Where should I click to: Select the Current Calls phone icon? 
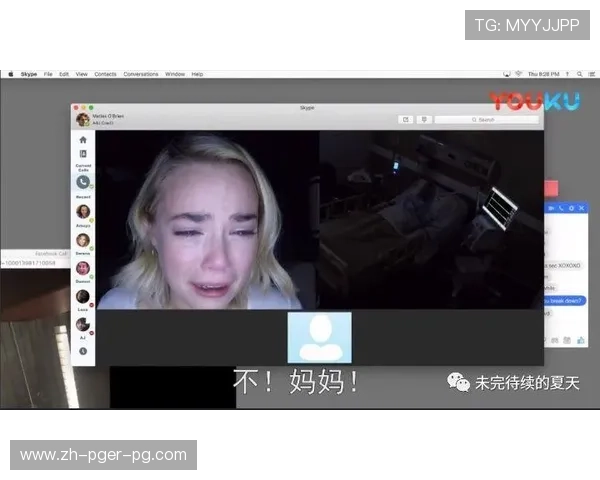[x=83, y=182]
